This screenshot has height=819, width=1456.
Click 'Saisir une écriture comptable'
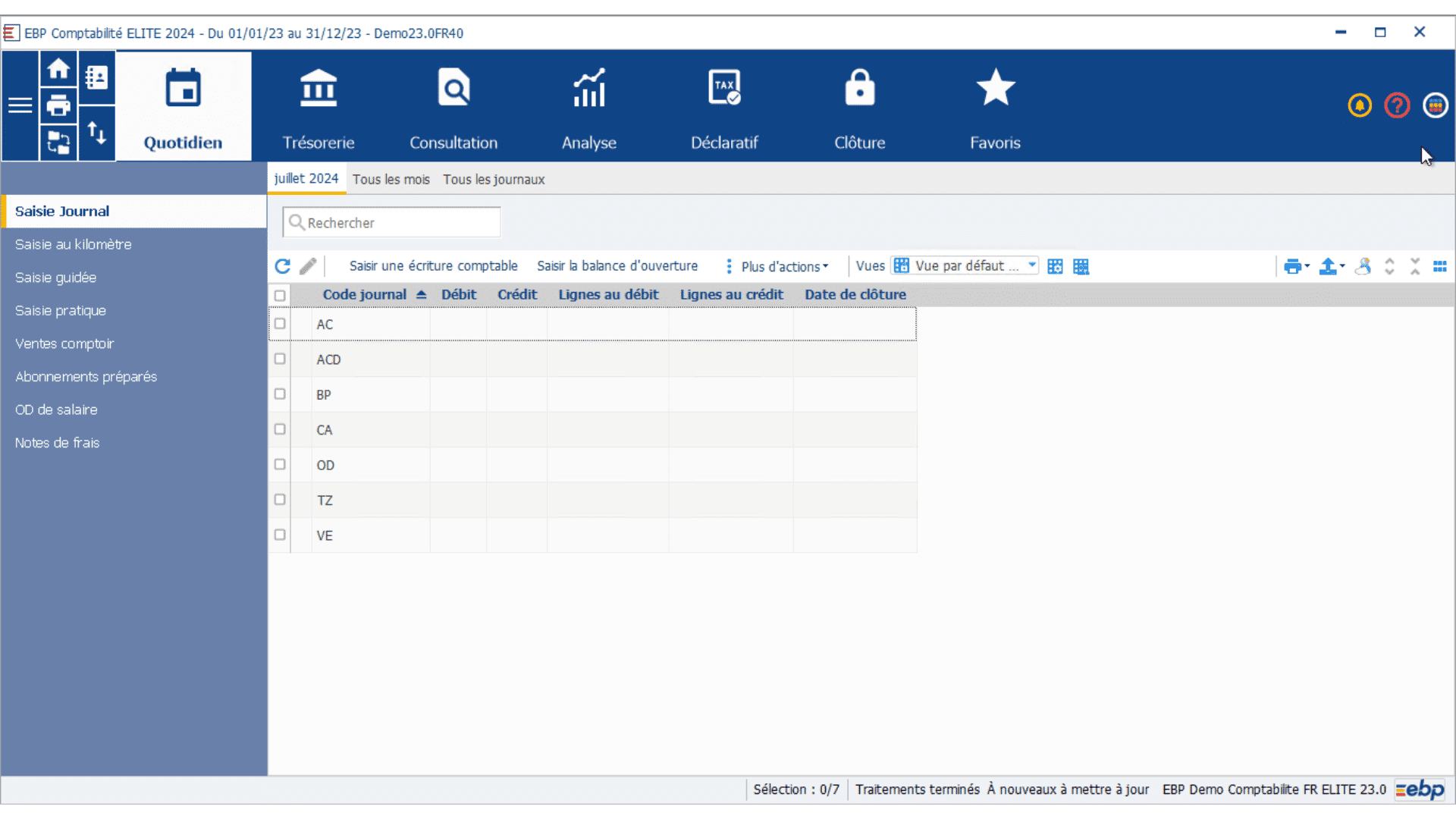point(433,266)
